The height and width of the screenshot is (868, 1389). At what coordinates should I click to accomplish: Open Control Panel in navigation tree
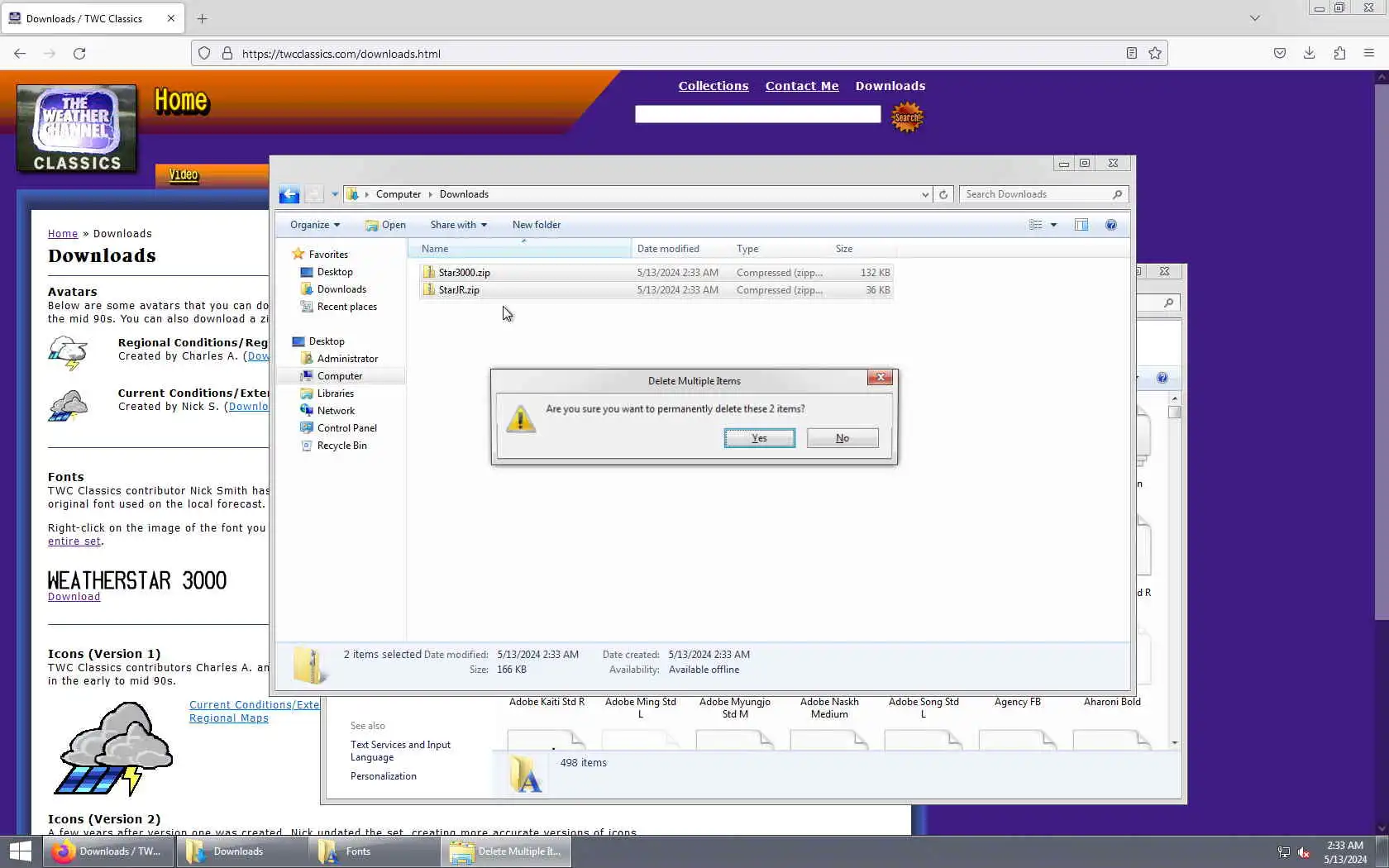point(346,428)
